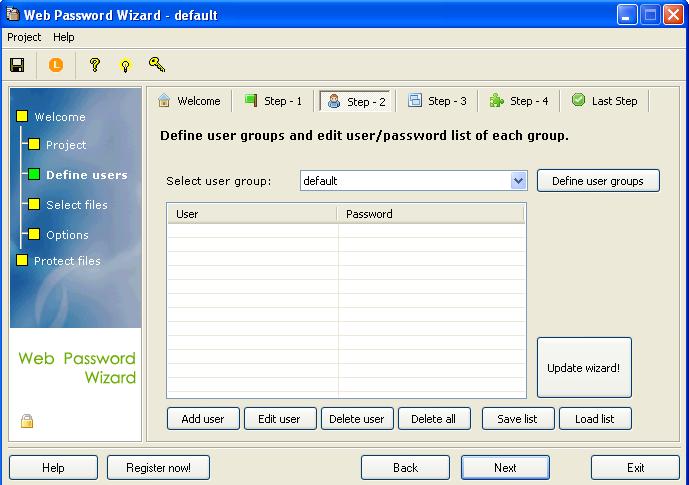Click the orange L circle toolbar icon
689x485 pixels.
point(56,65)
